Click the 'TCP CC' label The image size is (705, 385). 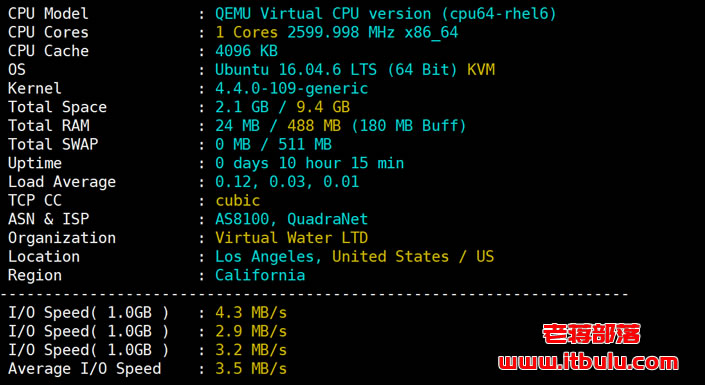click(35, 201)
